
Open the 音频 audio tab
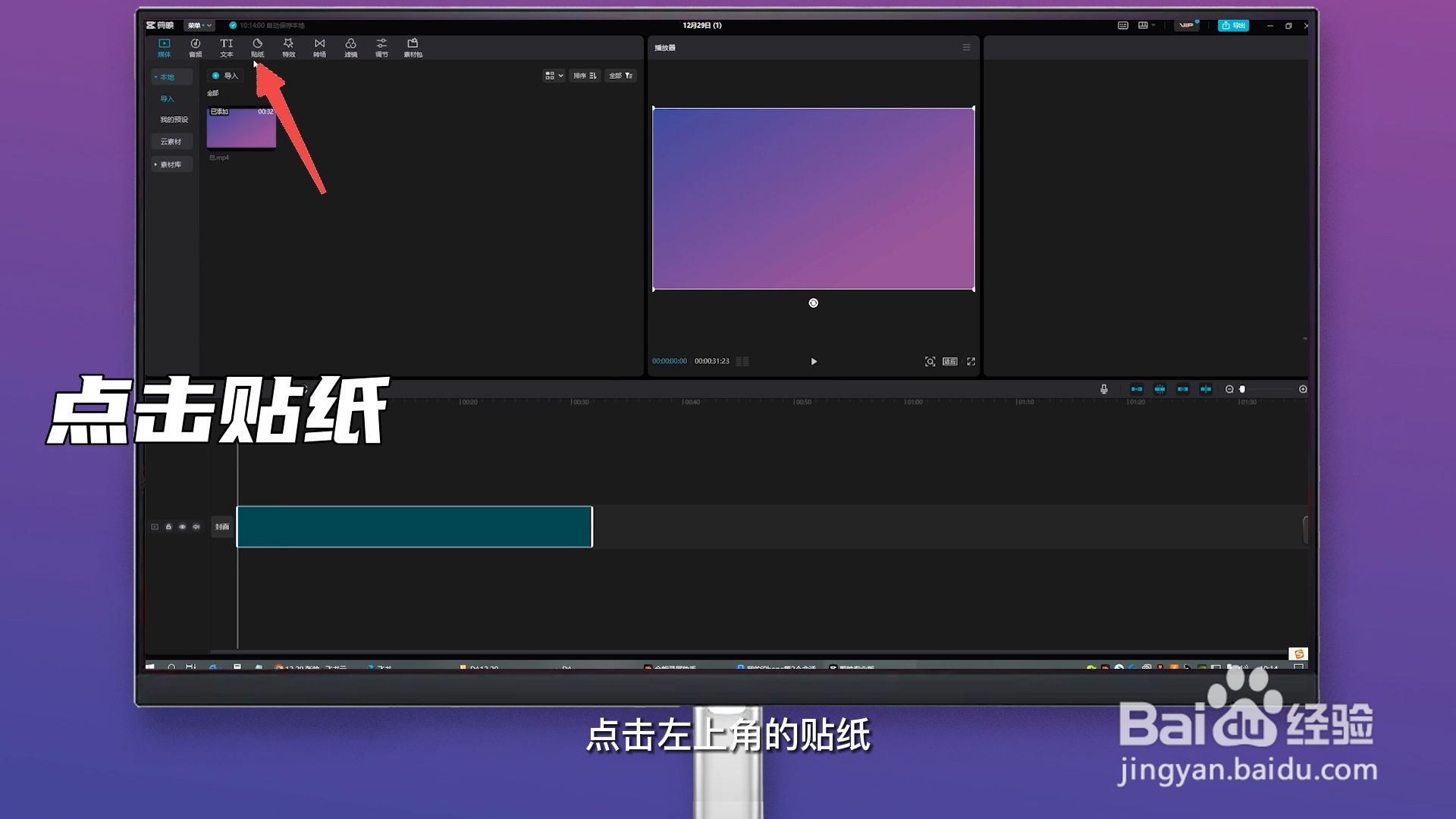195,48
